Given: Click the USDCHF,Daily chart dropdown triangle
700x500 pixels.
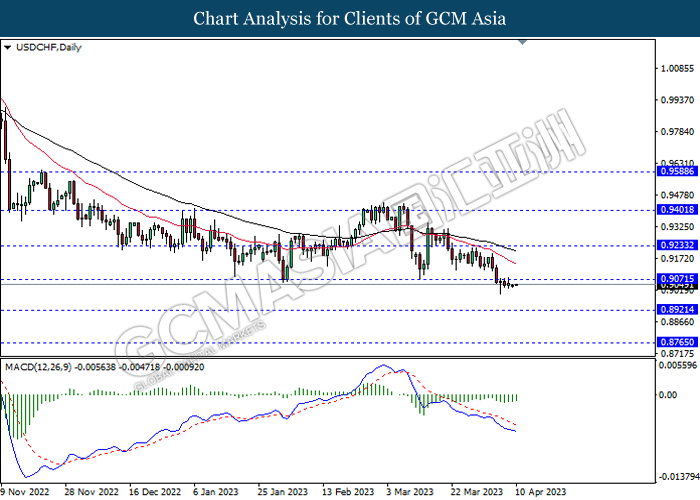Looking at the screenshot, I should click(7, 47).
